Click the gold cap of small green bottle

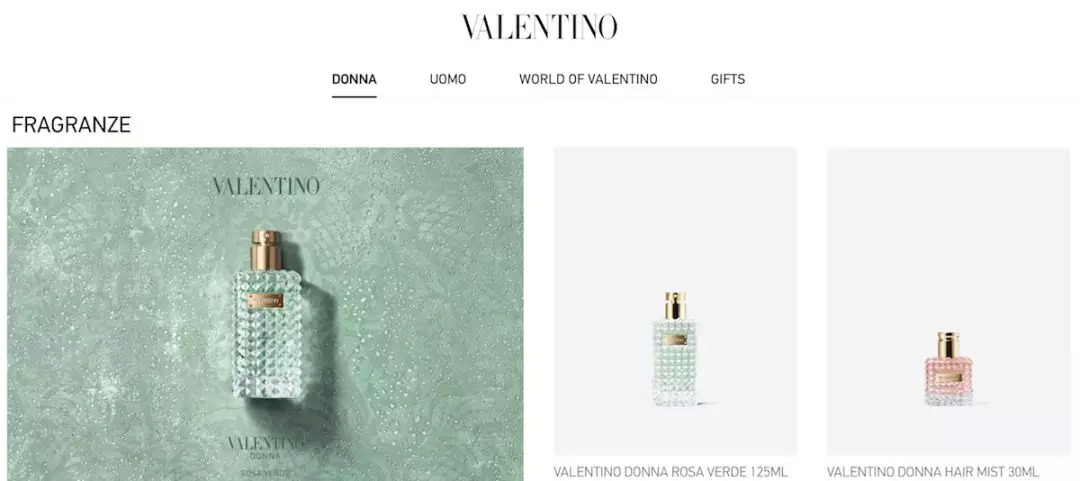point(676,305)
